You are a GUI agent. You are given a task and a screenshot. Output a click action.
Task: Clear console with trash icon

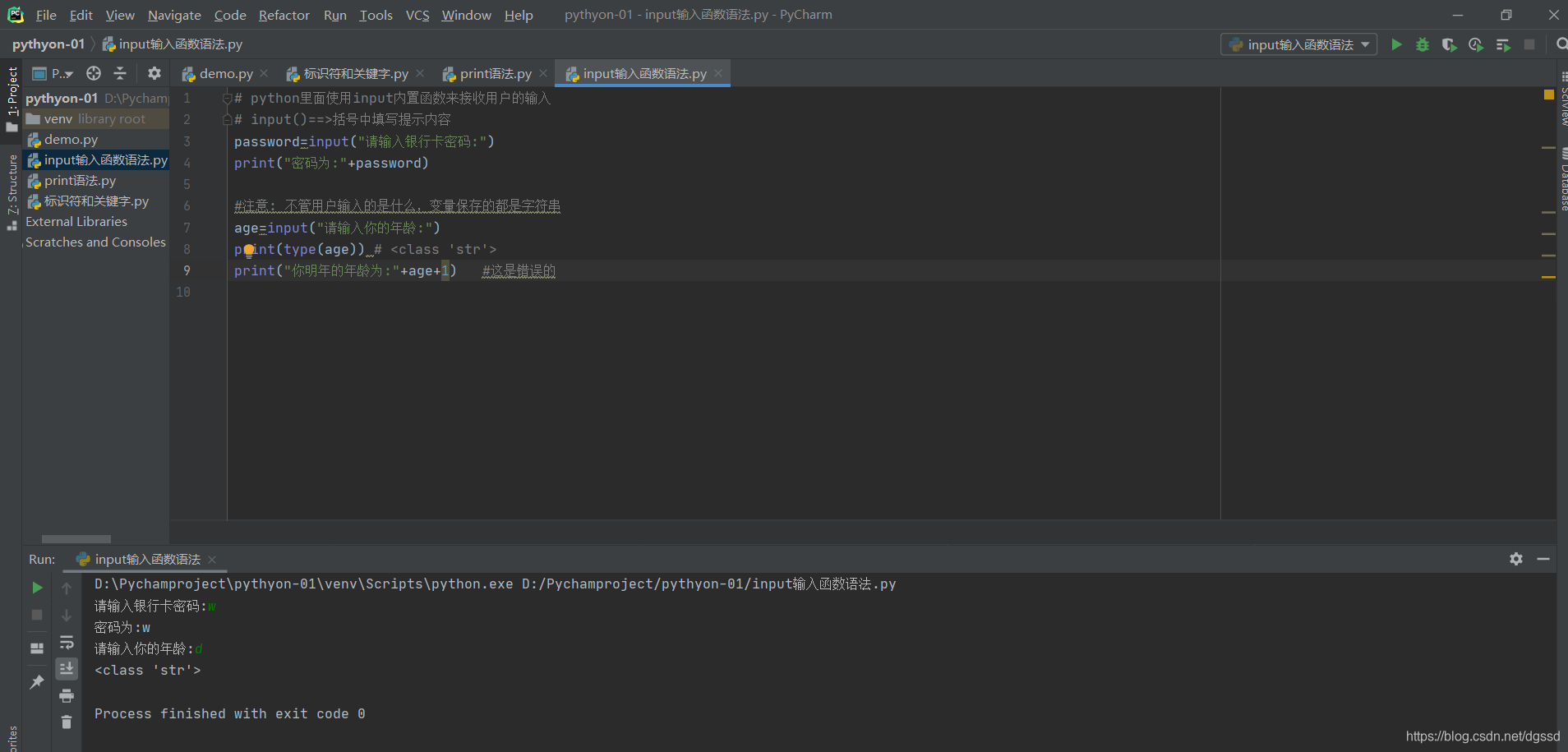click(x=67, y=722)
